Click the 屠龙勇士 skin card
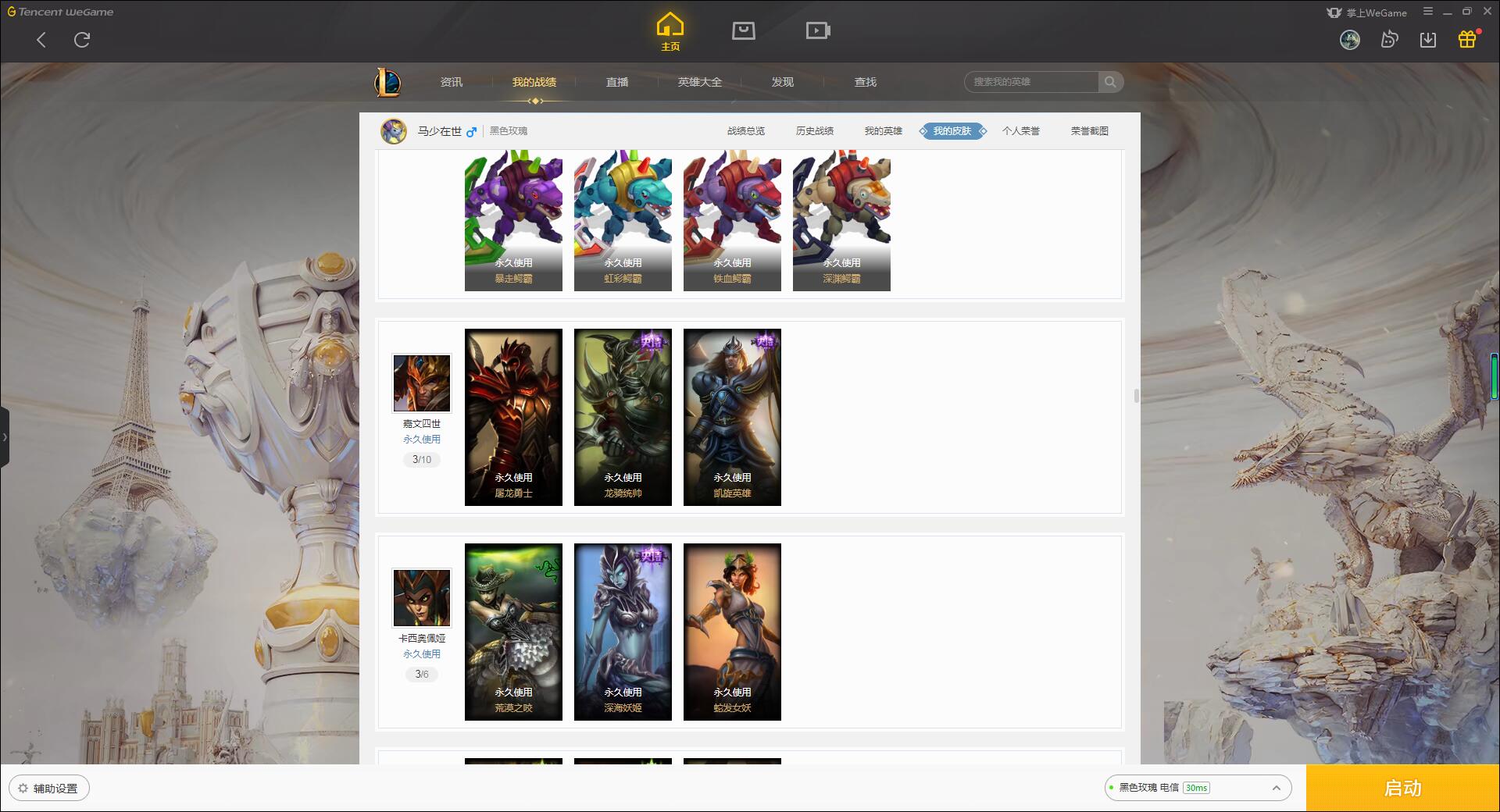 click(x=513, y=417)
